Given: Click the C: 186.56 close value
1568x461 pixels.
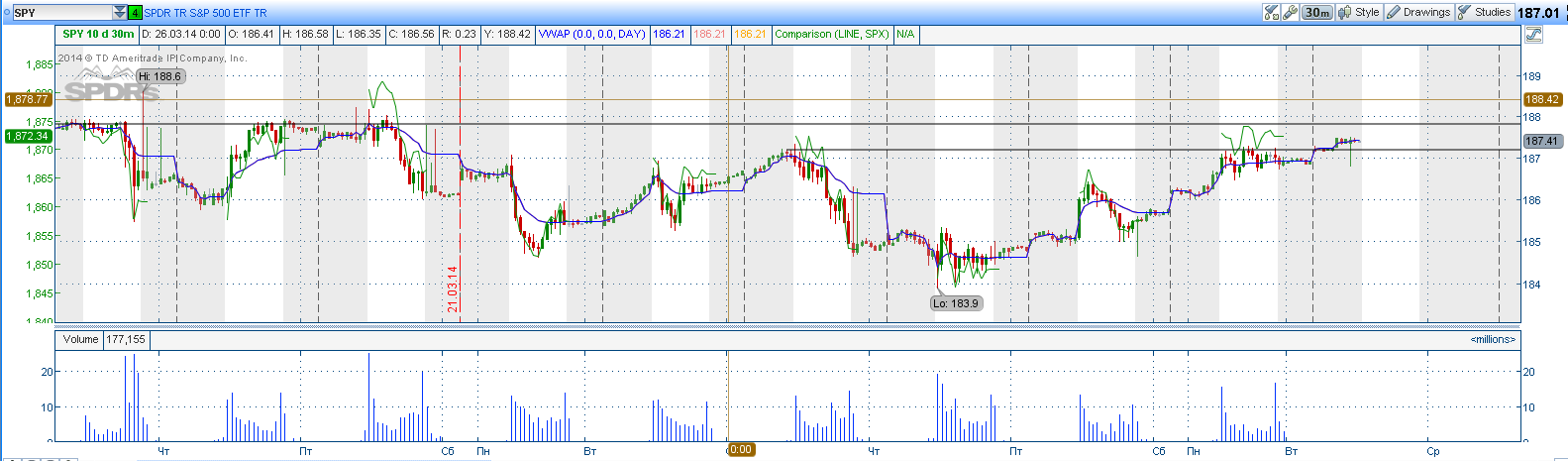Looking at the screenshot, I should (411, 34).
